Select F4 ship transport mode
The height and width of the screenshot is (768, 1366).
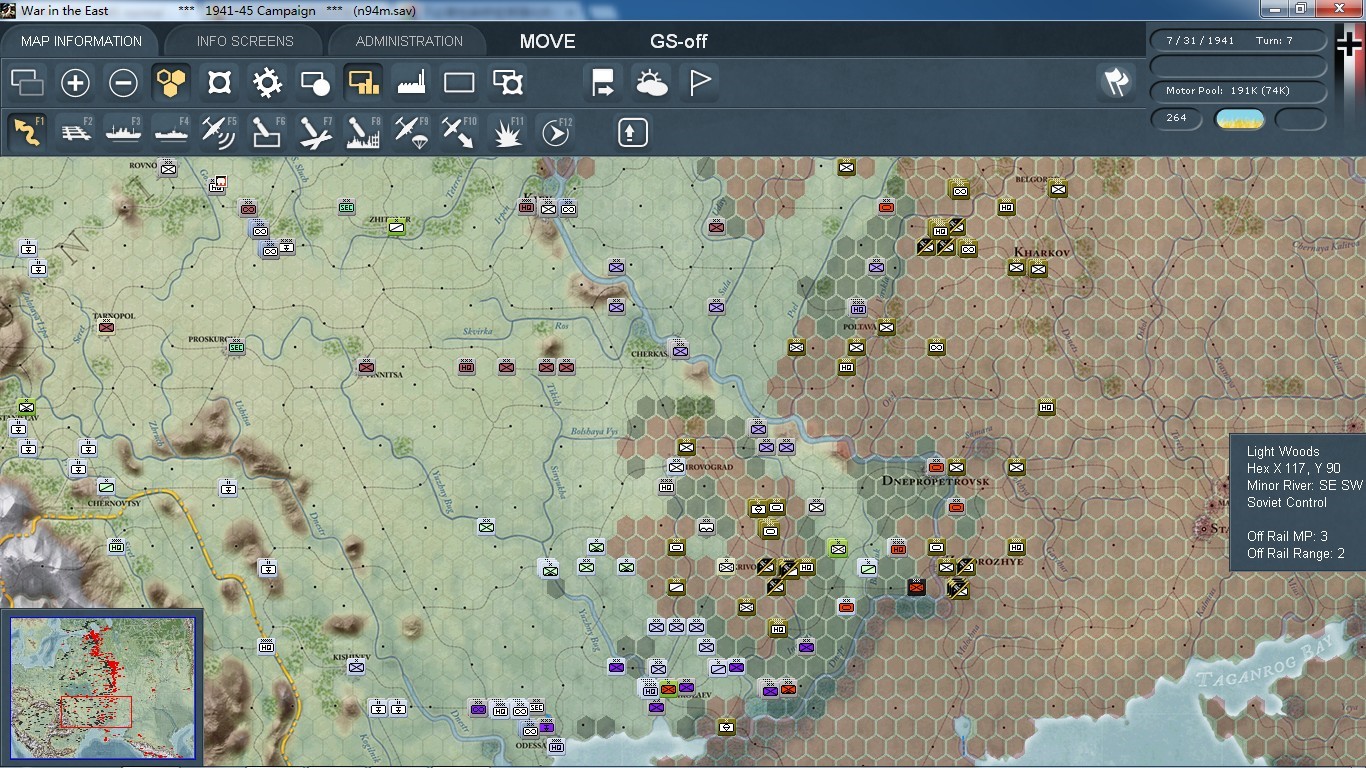(171, 131)
